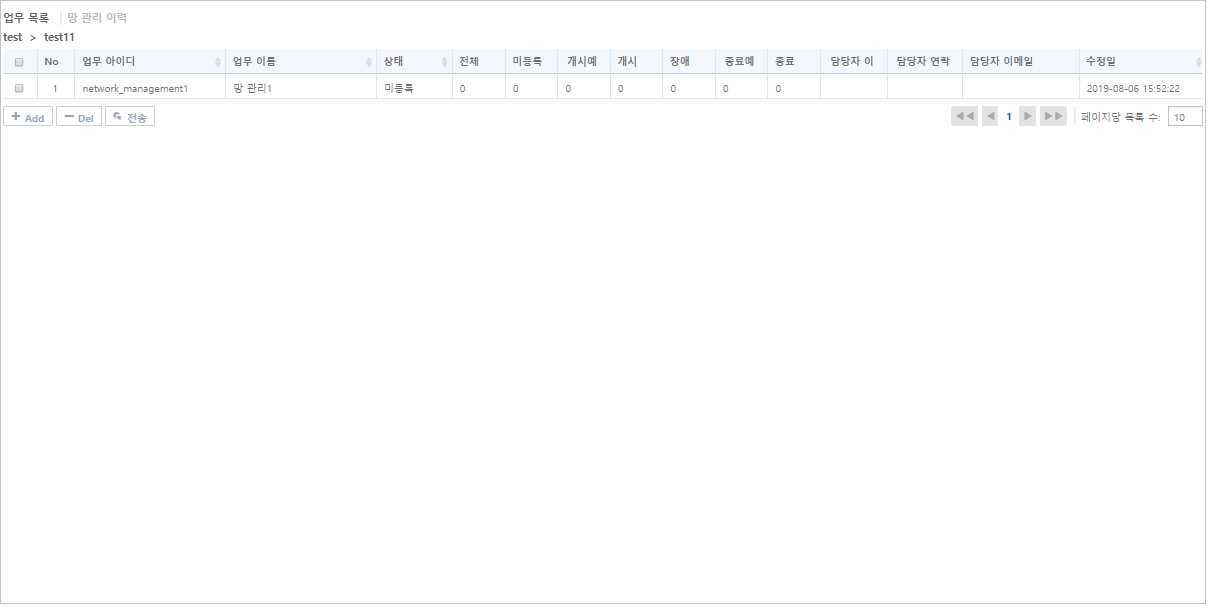Click the current page number 1

click(x=1008, y=116)
